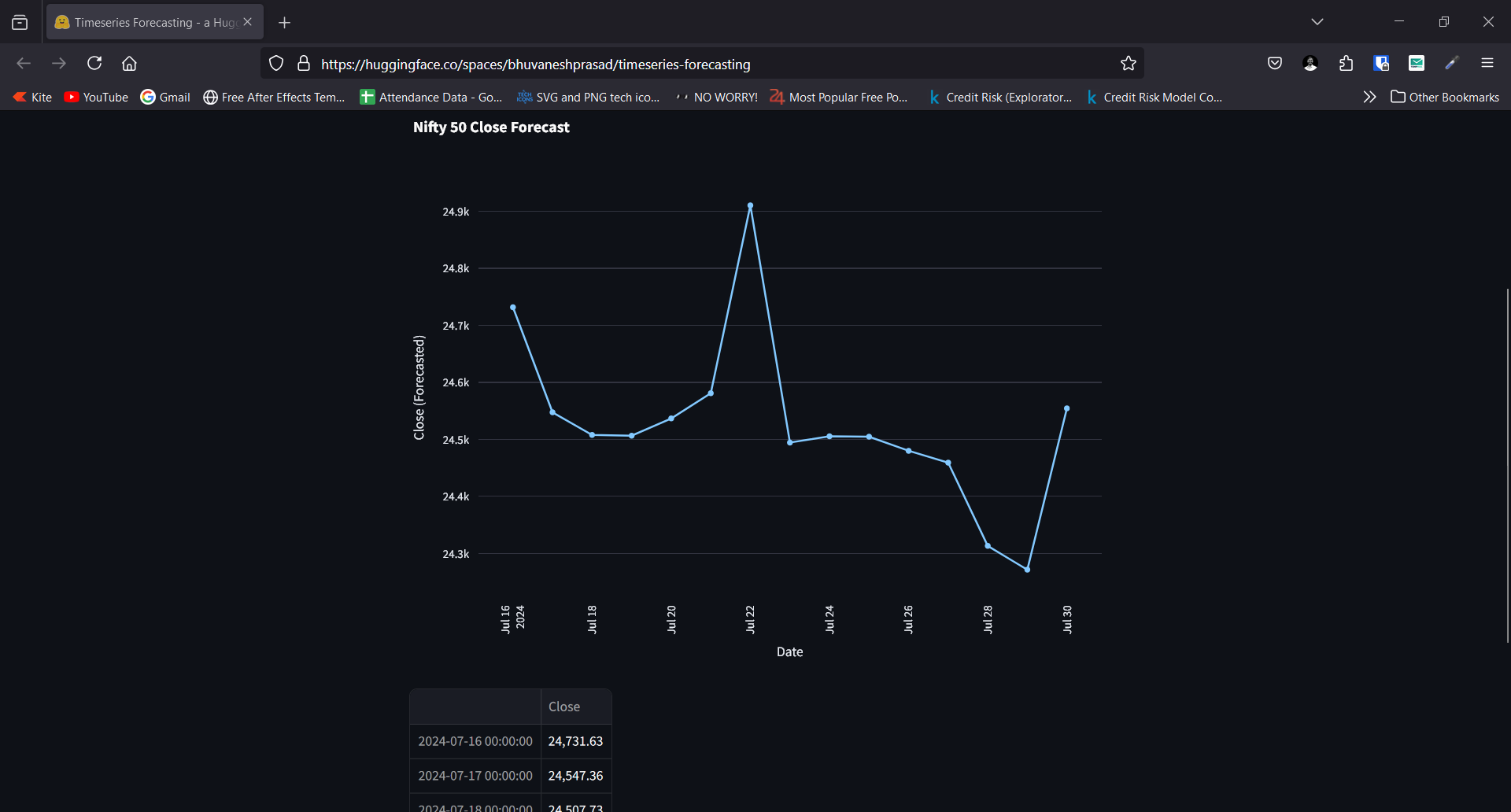Go back to previous page
This screenshot has width=1511, height=812.
click(x=24, y=64)
